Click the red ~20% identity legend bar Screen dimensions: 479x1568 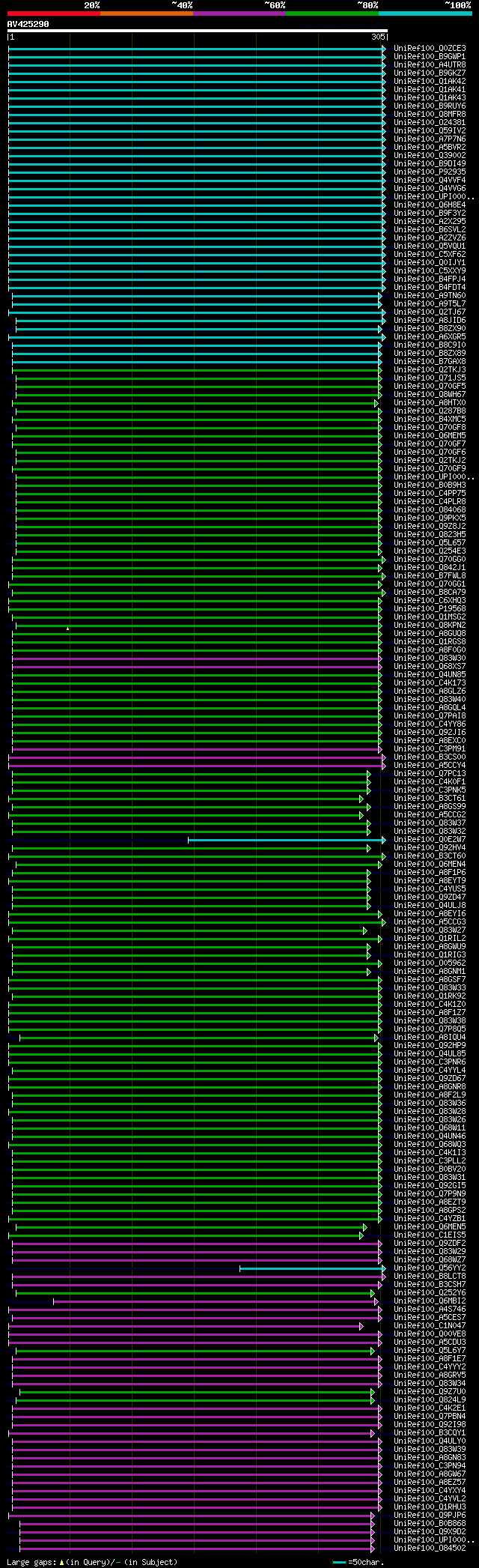coord(54,13)
